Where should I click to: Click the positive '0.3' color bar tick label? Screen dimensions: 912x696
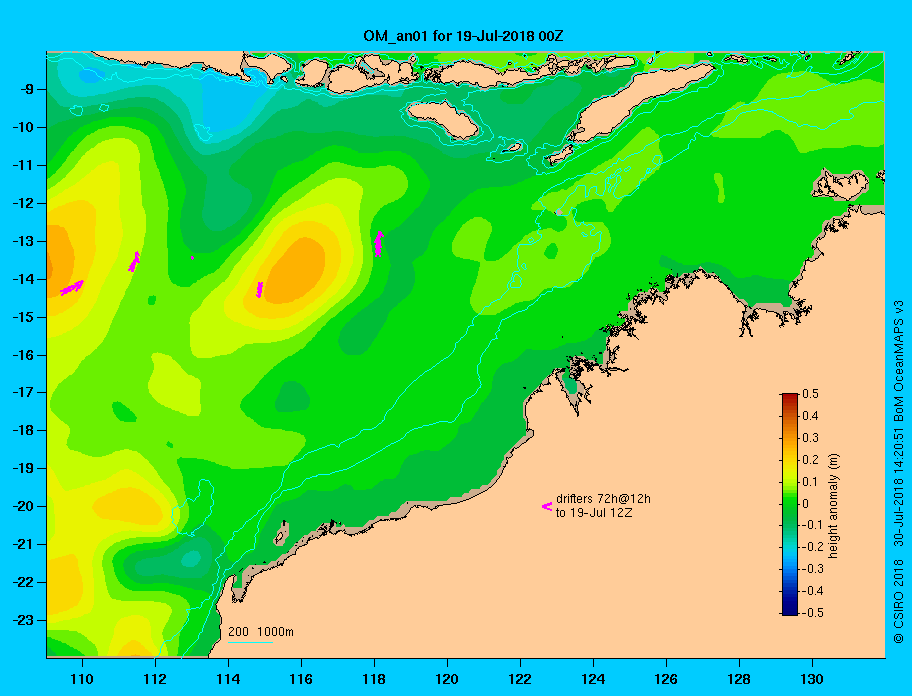coord(810,438)
